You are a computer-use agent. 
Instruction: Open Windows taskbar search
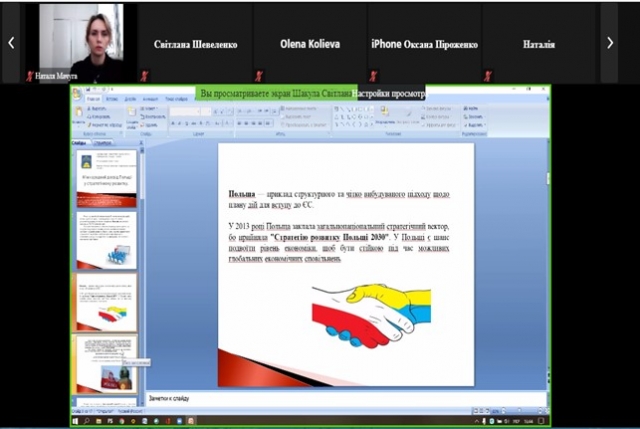pos(87,421)
